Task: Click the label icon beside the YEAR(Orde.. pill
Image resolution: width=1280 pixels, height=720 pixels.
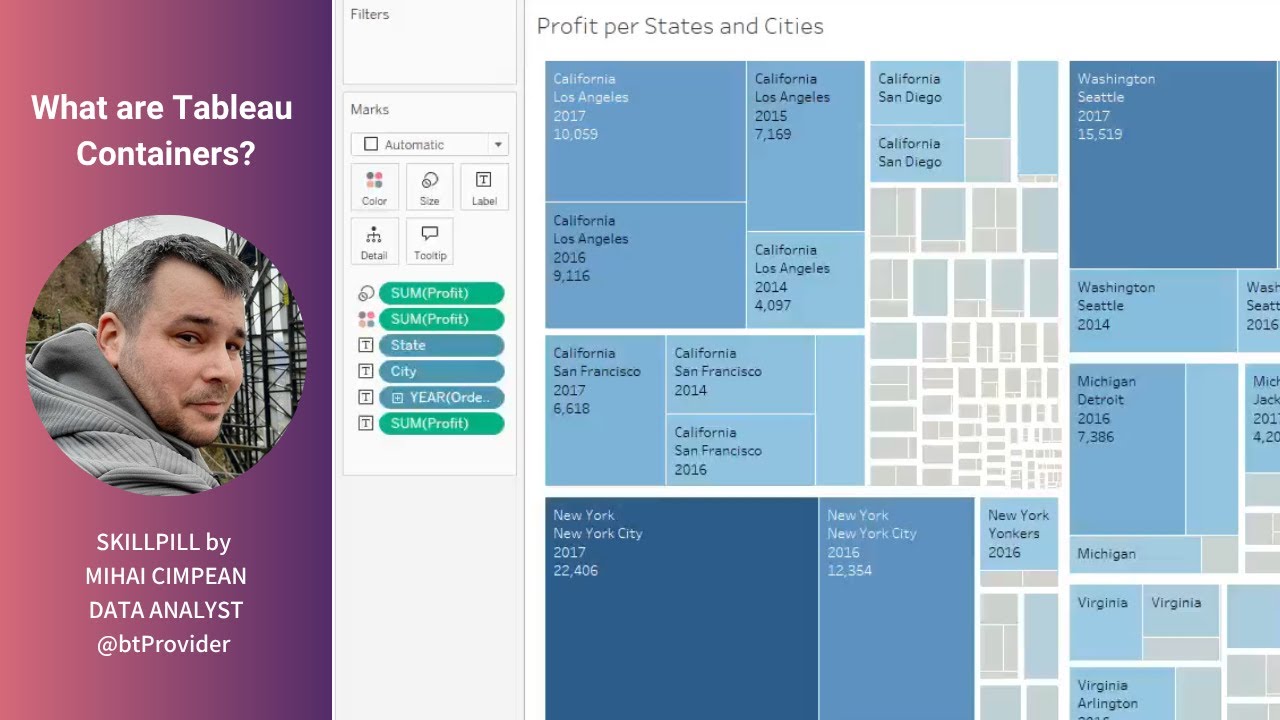Action: point(366,397)
